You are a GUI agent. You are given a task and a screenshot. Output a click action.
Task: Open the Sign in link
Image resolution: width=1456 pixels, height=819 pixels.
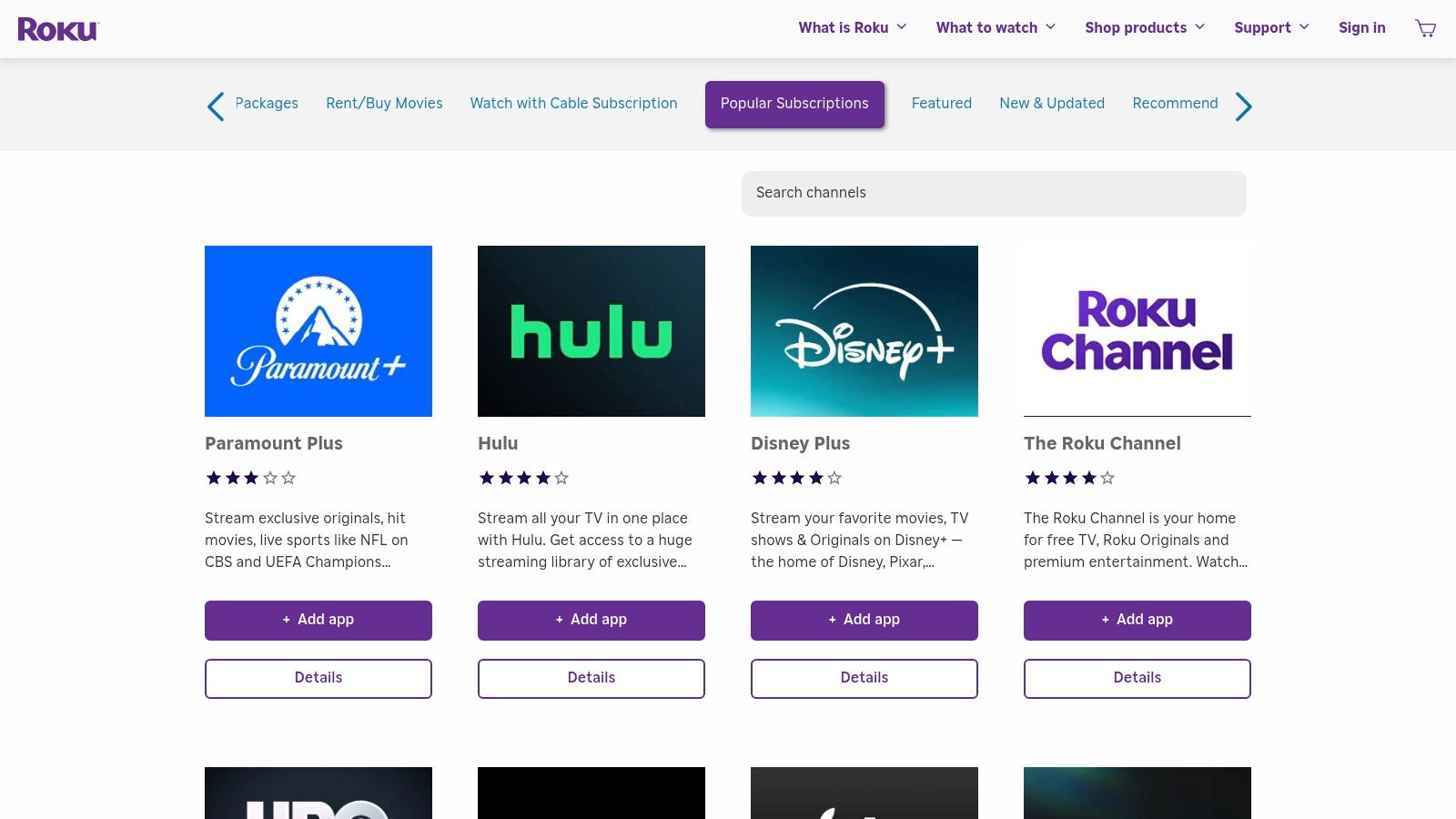pyautogui.click(x=1361, y=27)
